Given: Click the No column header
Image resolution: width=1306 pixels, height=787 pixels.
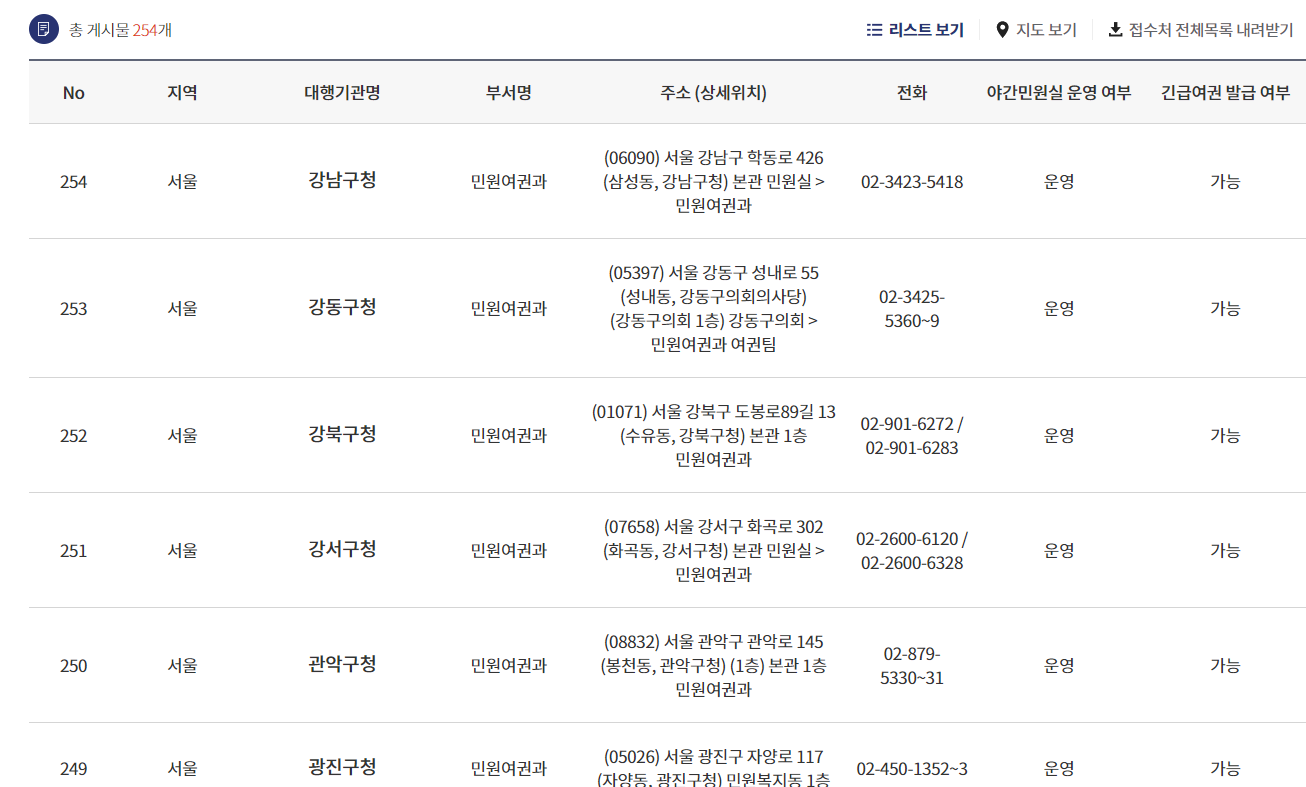Looking at the screenshot, I should [73, 93].
